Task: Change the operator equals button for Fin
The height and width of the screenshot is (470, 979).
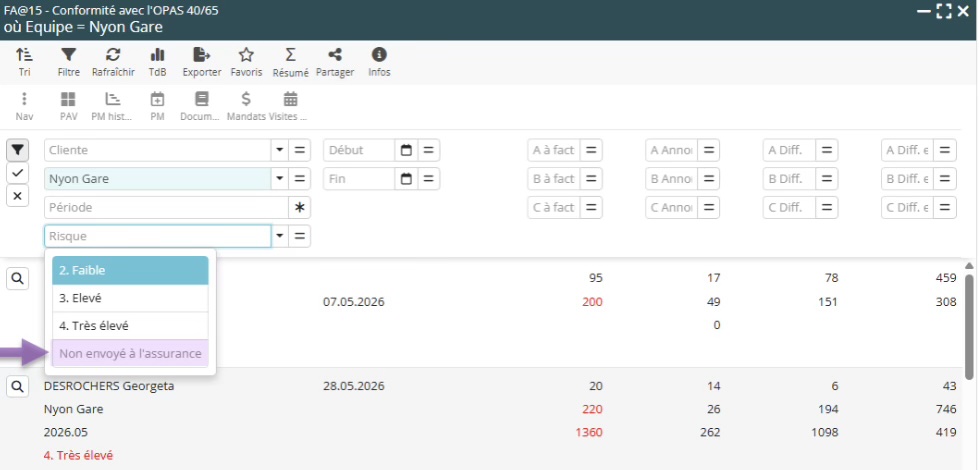Action: (428, 179)
